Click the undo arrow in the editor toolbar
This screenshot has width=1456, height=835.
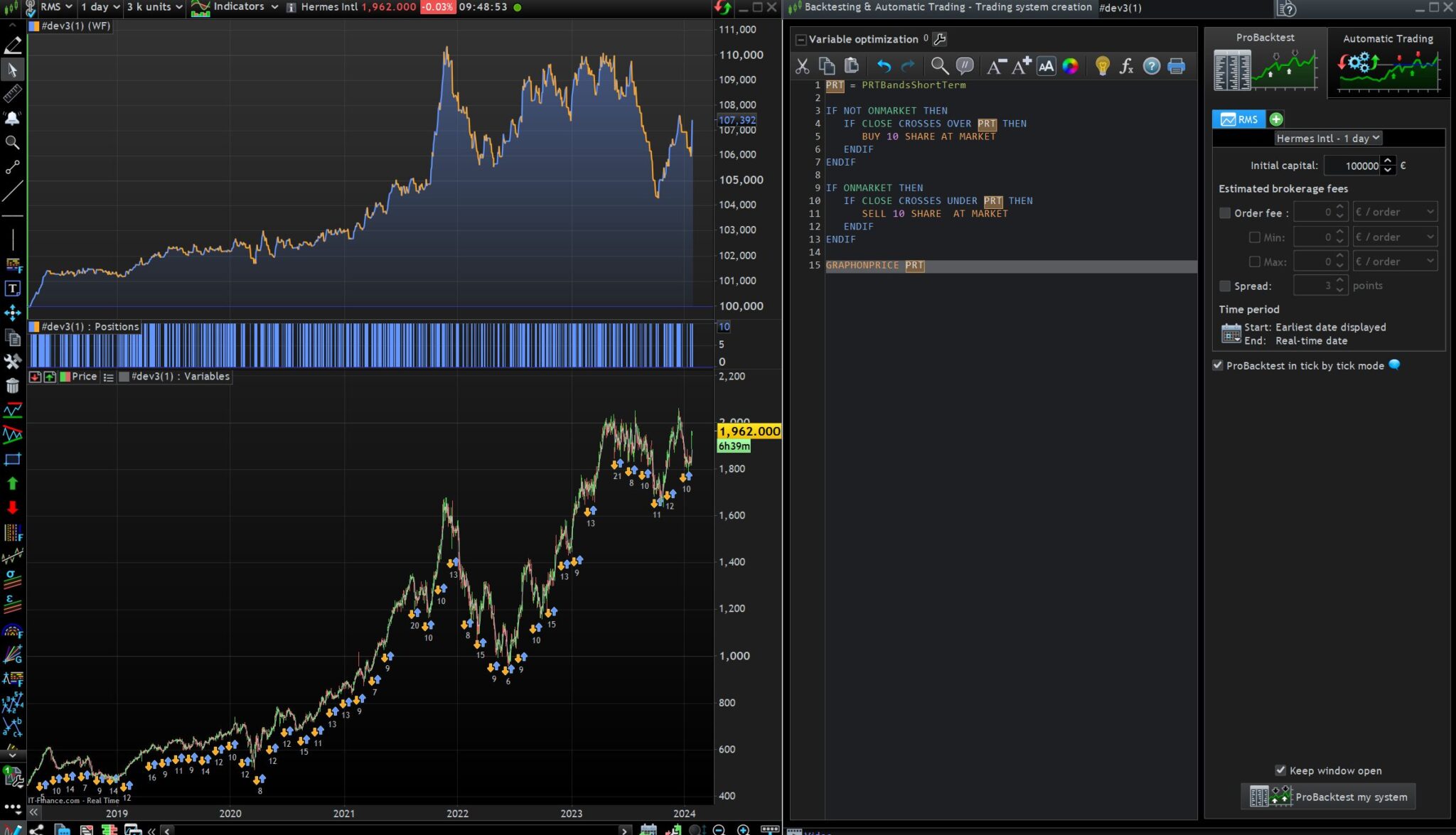click(x=883, y=66)
